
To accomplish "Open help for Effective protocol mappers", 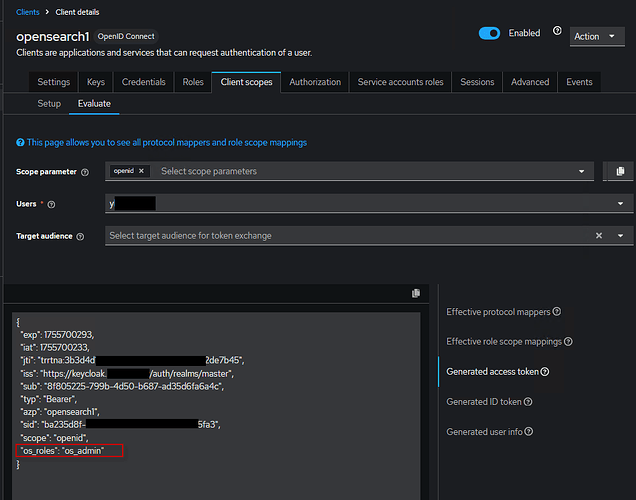I will click(x=557, y=311).
